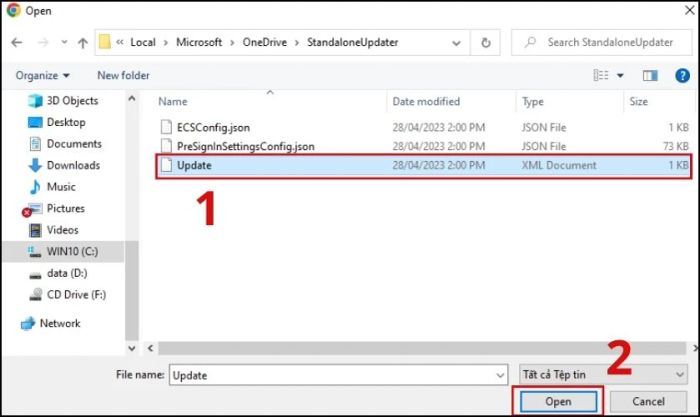Select Desktop in the sidebar
The image size is (700, 417).
(x=66, y=122)
